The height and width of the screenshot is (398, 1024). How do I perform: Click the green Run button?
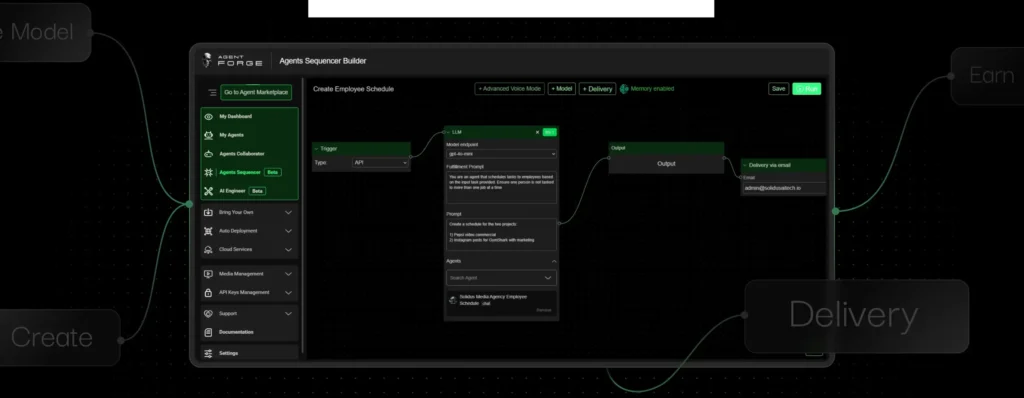(x=807, y=89)
